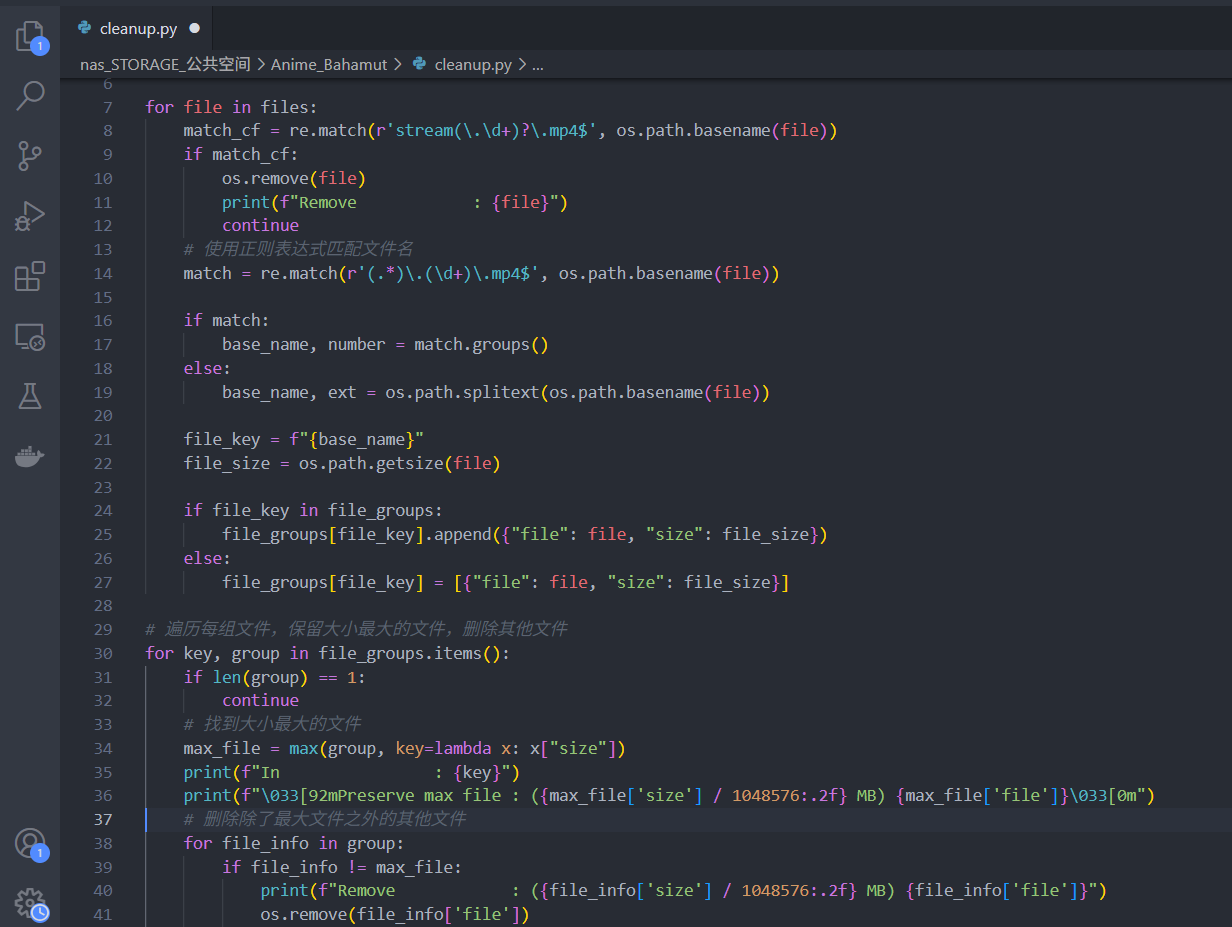Open Run and Debug view icon
The height and width of the screenshot is (927, 1232).
coord(30,215)
